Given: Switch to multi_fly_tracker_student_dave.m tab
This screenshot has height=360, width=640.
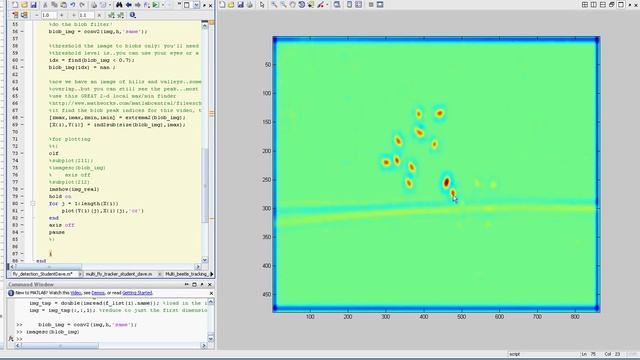Looking at the screenshot, I should click(x=119, y=274).
